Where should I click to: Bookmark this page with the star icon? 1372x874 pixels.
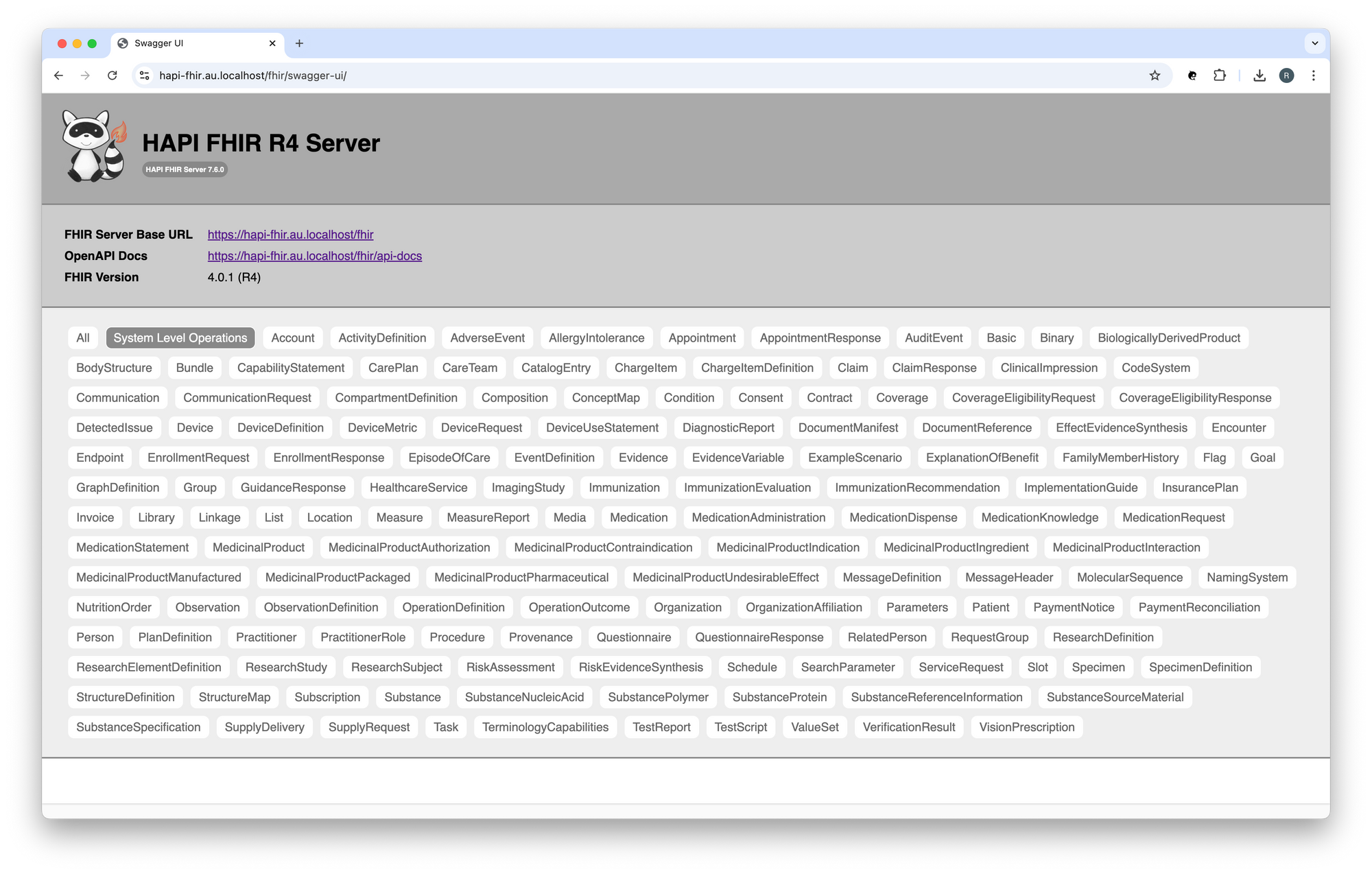[1155, 75]
